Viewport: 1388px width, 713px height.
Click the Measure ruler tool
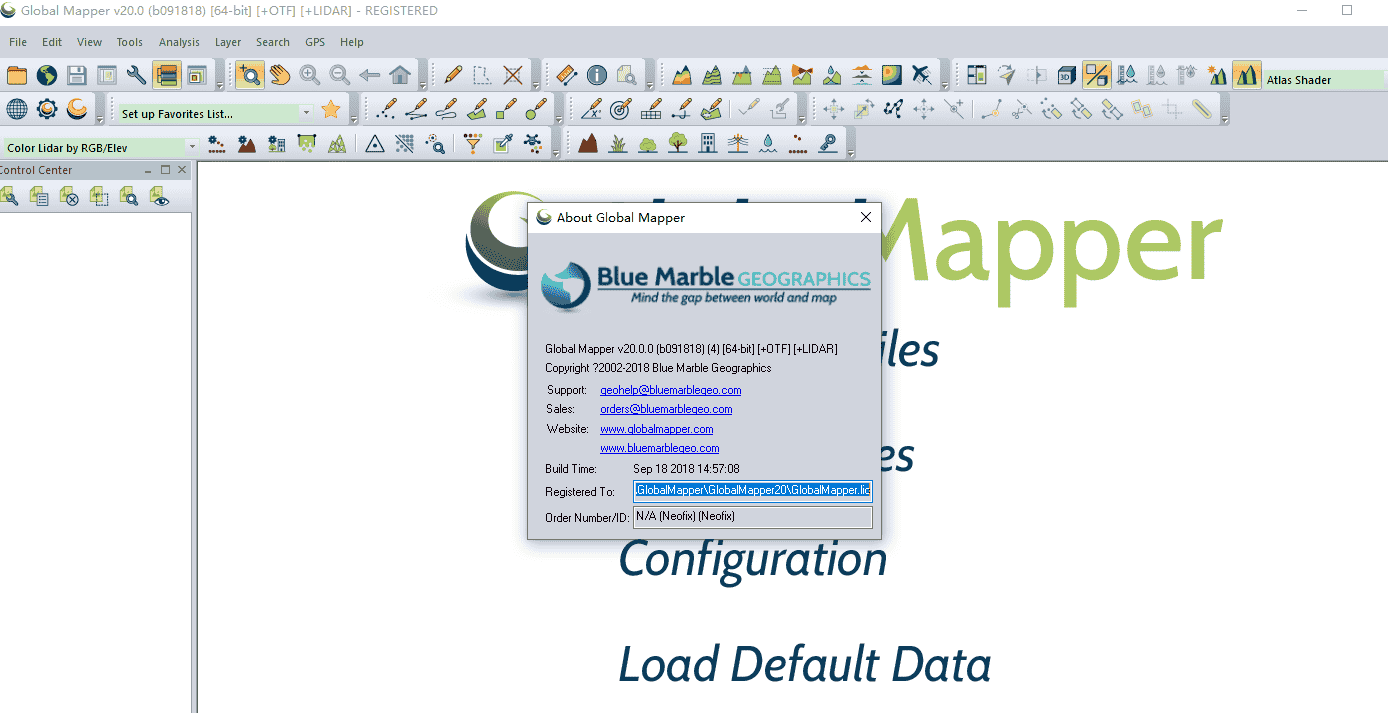566,75
